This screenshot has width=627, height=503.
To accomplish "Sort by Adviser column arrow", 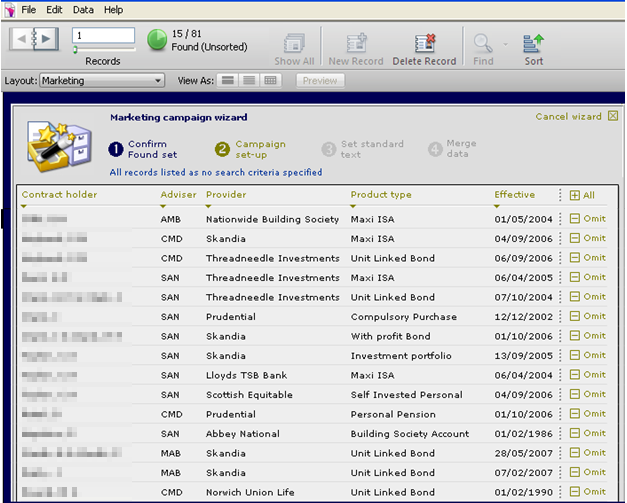I will (163, 206).
